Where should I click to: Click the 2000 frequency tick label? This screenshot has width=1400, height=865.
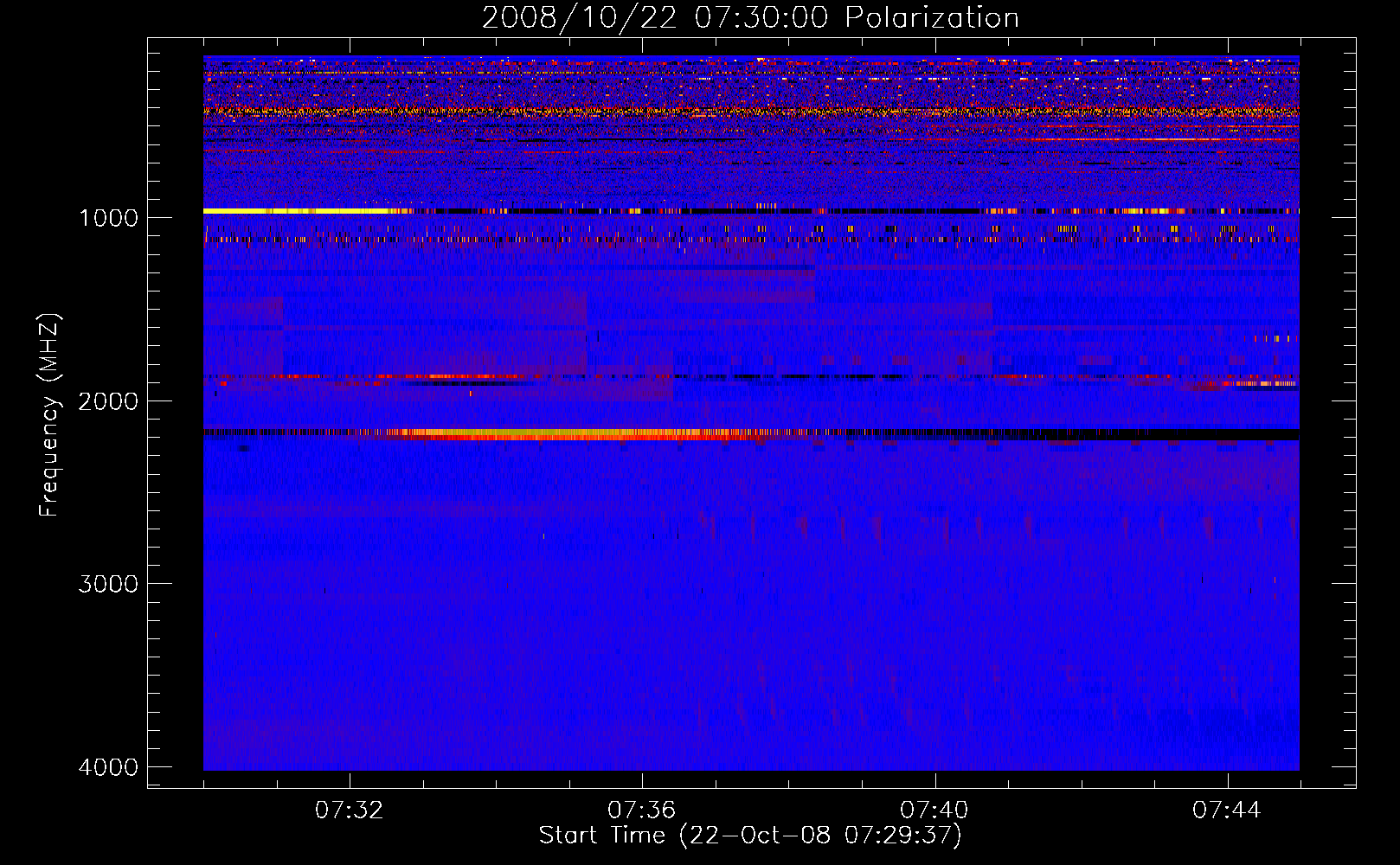[x=108, y=400]
